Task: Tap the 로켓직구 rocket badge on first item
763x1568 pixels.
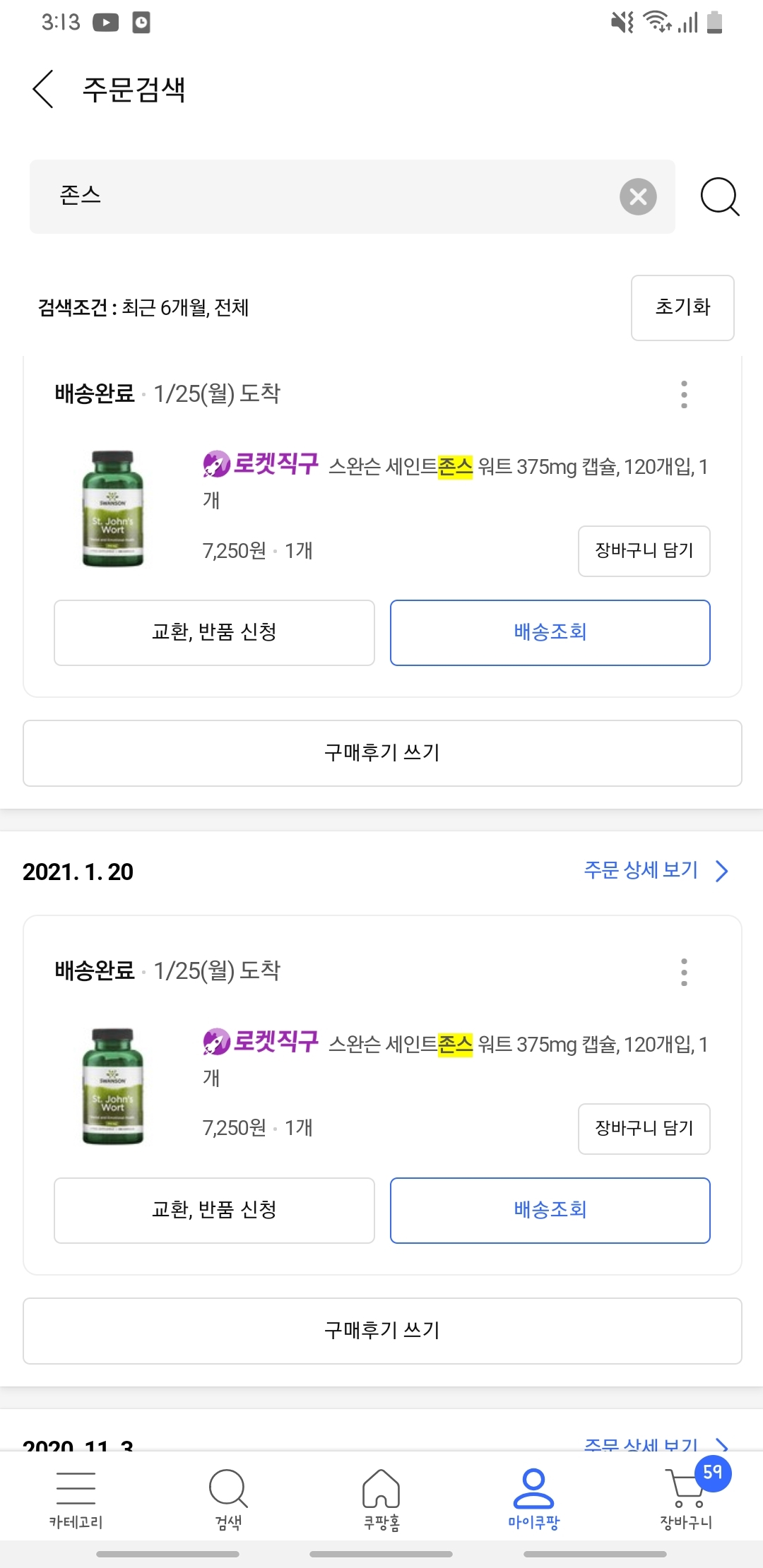Action: [x=261, y=464]
